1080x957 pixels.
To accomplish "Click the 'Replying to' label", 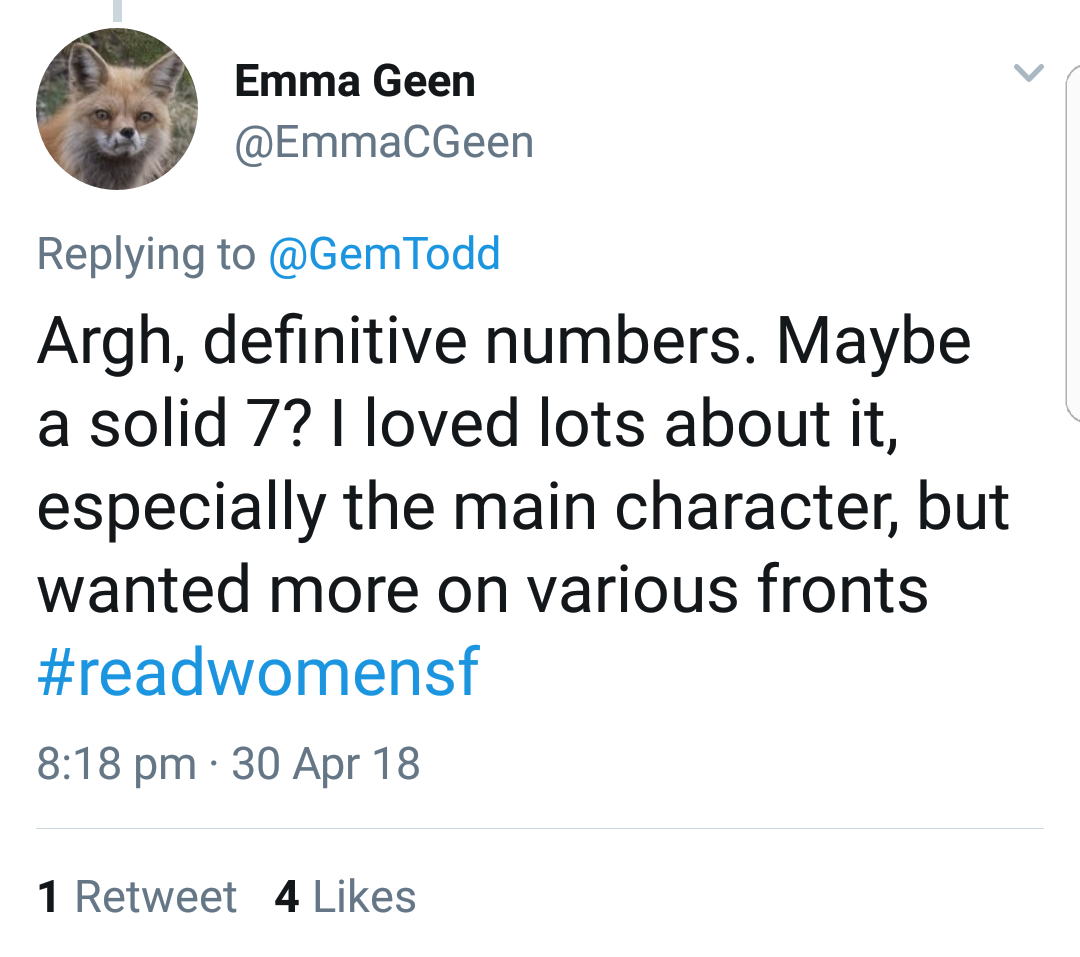I will tap(146, 254).
